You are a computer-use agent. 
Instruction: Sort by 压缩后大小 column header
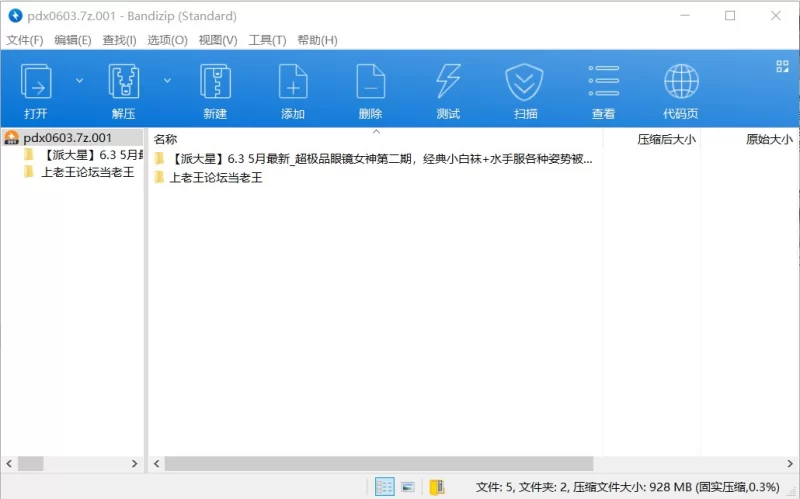(x=666, y=139)
